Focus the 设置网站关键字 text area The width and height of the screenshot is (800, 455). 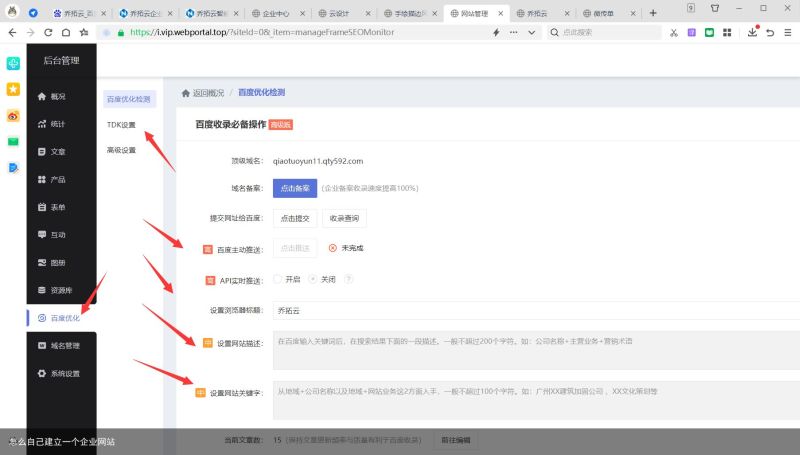click(536, 400)
